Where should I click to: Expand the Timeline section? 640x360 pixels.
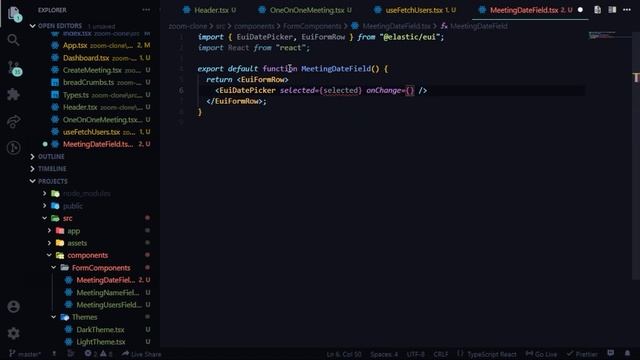point(33,169)
